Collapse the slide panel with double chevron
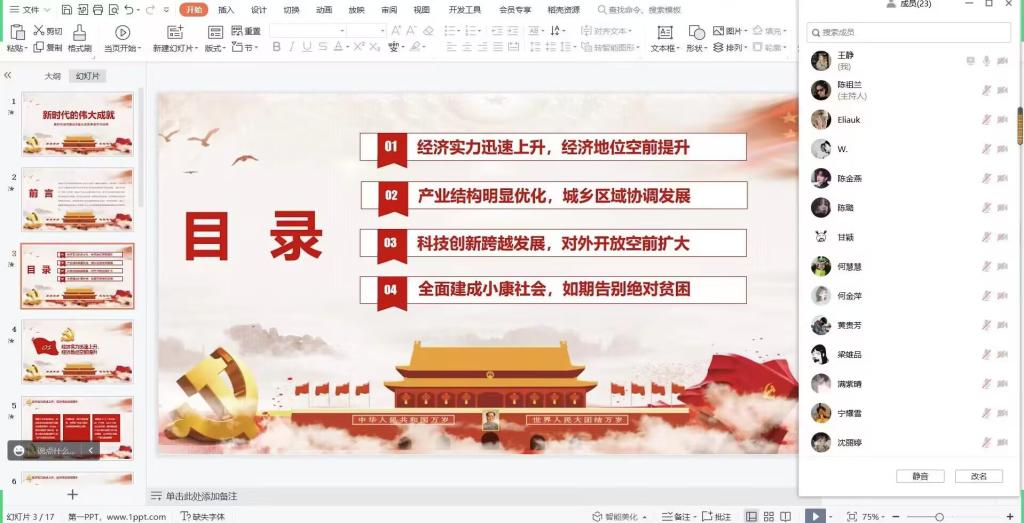The image size is (1024, 523). click(x=8, y=76)
